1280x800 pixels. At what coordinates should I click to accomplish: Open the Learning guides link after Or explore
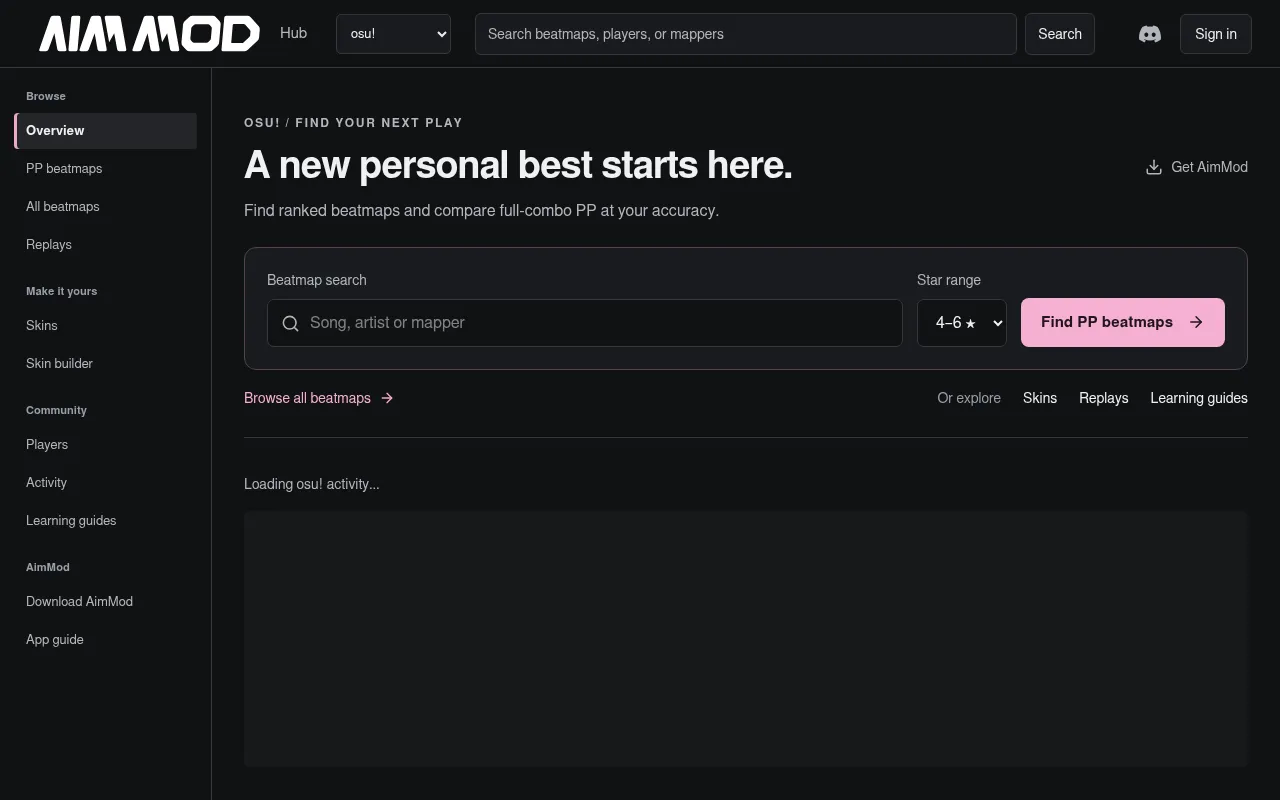(1199, 398)
